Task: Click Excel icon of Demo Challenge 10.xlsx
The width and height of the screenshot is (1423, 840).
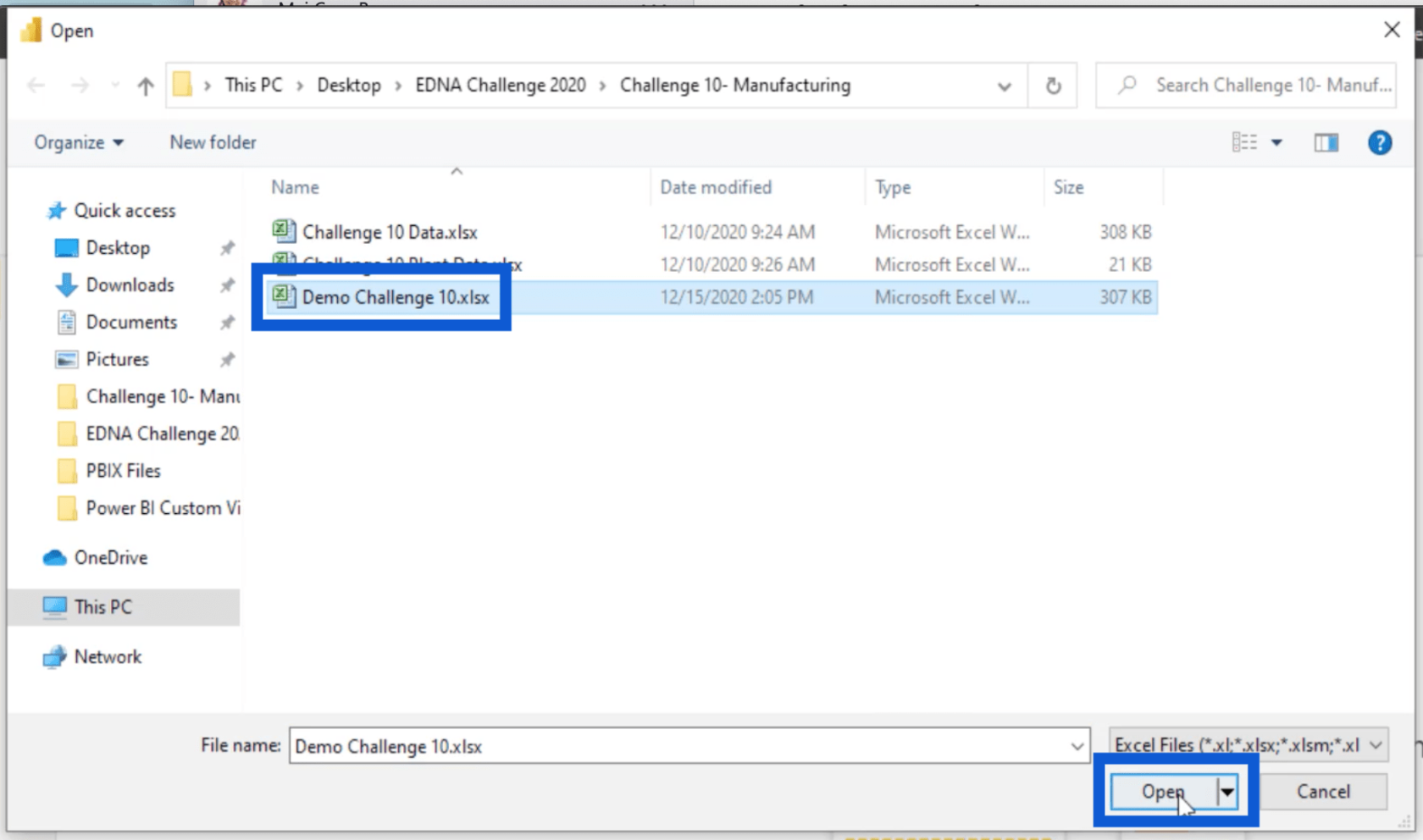Action: [x=284, y=296]
